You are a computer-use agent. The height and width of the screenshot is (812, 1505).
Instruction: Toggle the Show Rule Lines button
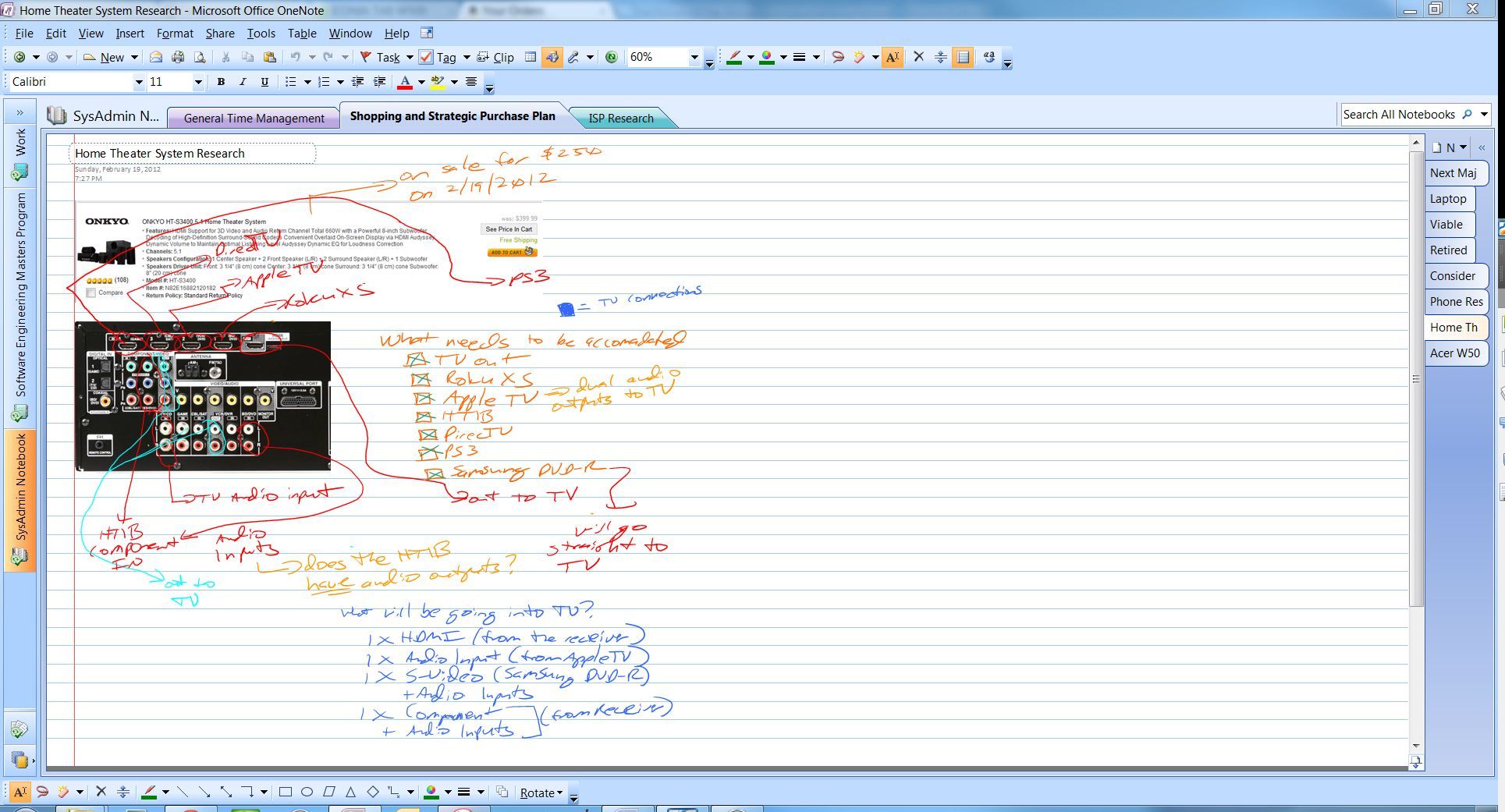[x=963, y=57]
